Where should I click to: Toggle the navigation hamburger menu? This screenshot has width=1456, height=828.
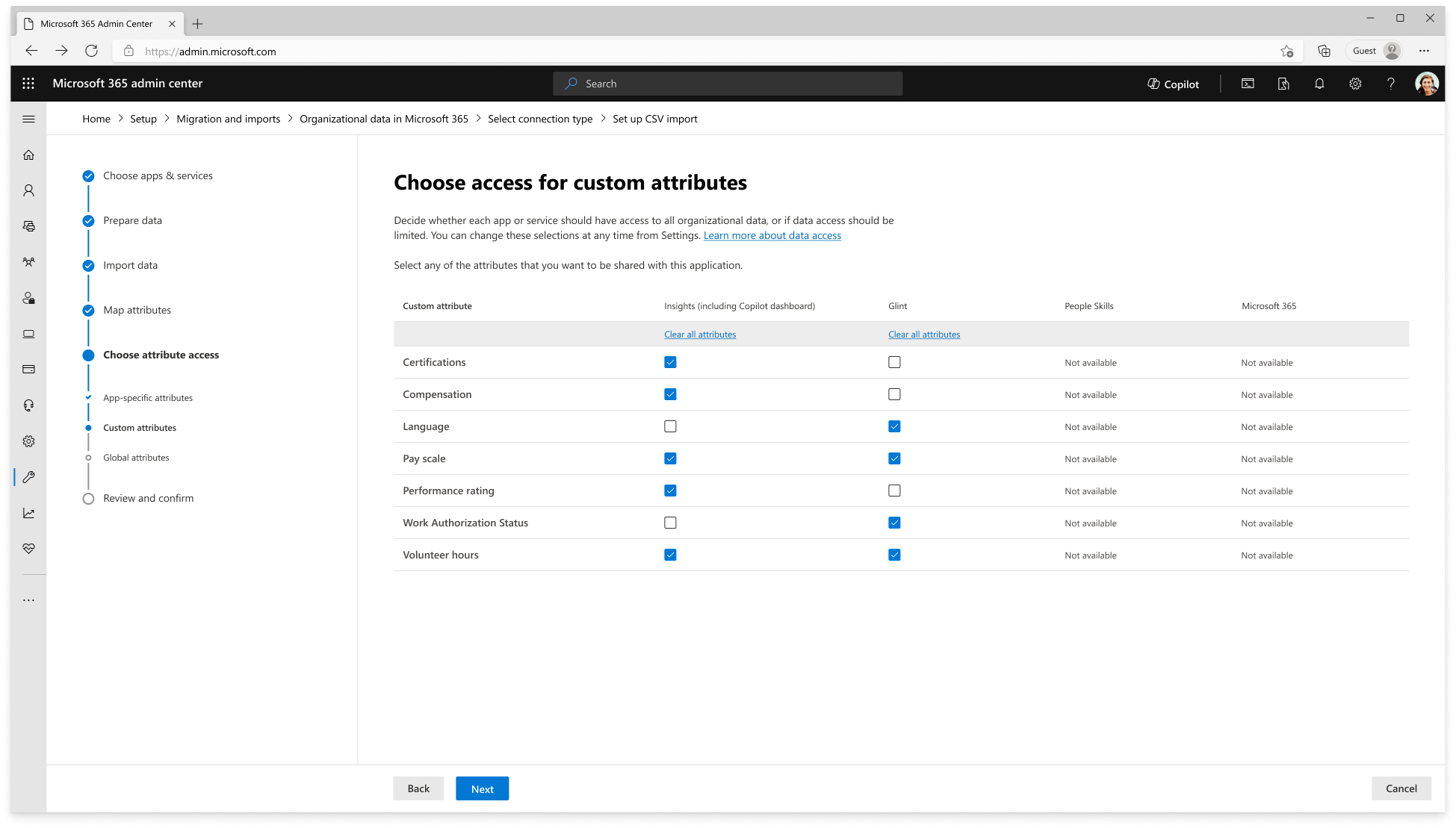(x=28, y=119)
